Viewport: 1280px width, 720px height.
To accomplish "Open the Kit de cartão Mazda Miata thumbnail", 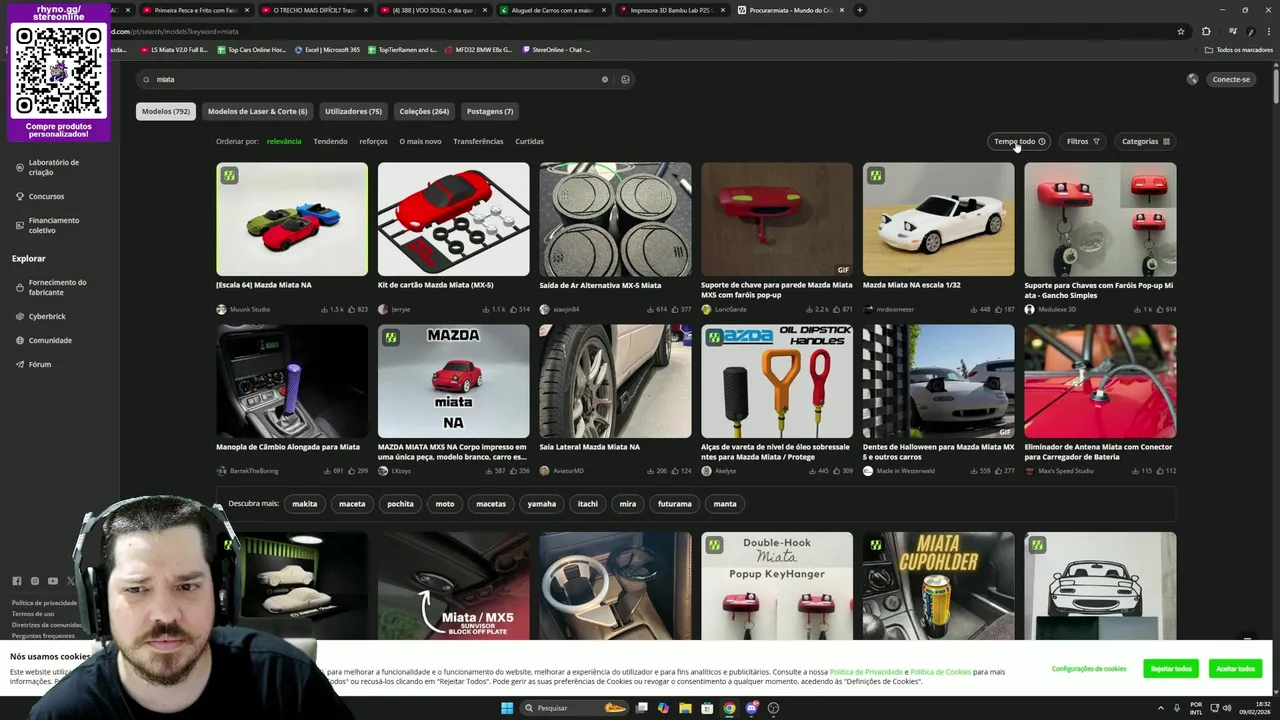I will [453, 219].
